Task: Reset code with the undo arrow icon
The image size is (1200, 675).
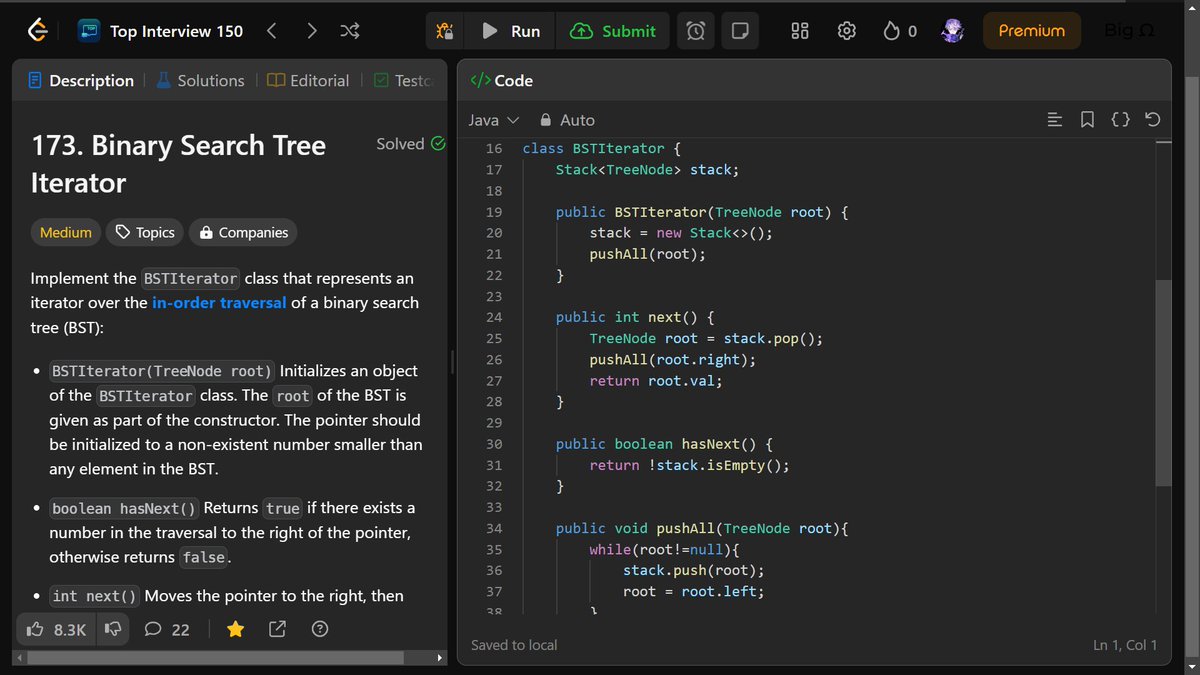Action: click(x=1152, y=120)
